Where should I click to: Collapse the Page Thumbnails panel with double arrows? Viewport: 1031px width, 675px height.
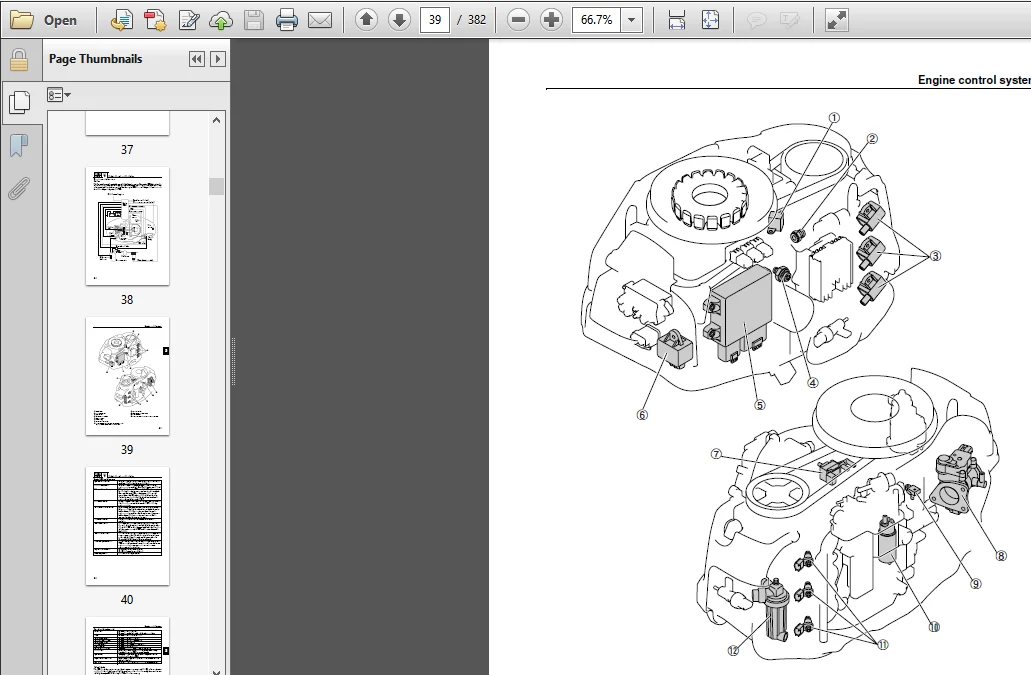196,59
